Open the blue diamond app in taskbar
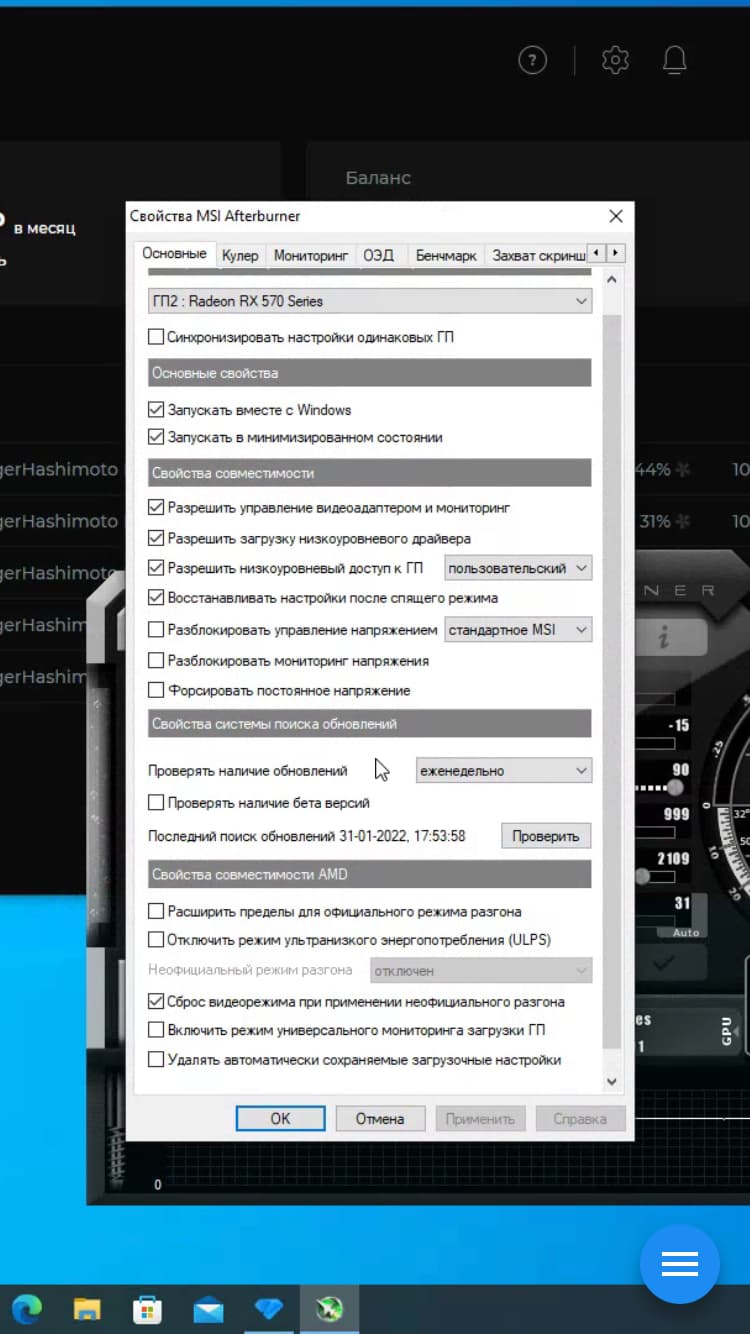The image size is (750, 1334). (269, 1308)
